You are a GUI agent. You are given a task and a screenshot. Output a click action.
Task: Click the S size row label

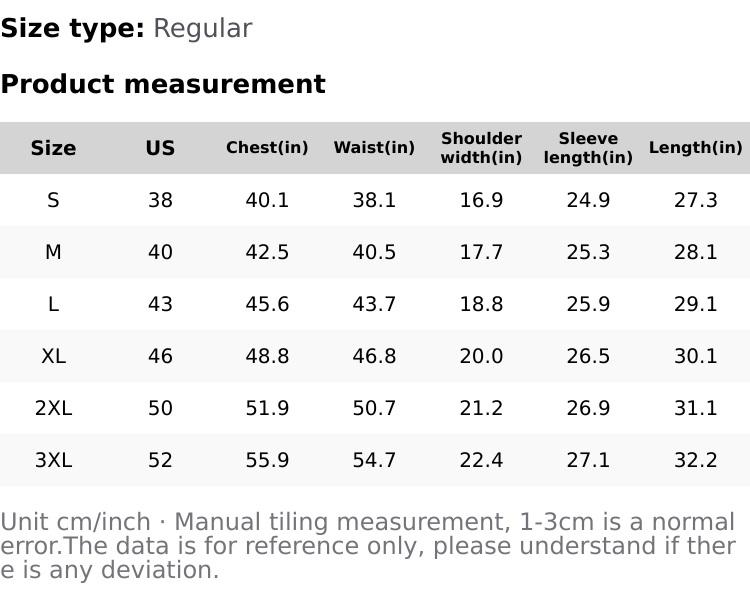[x=53, y=200]
